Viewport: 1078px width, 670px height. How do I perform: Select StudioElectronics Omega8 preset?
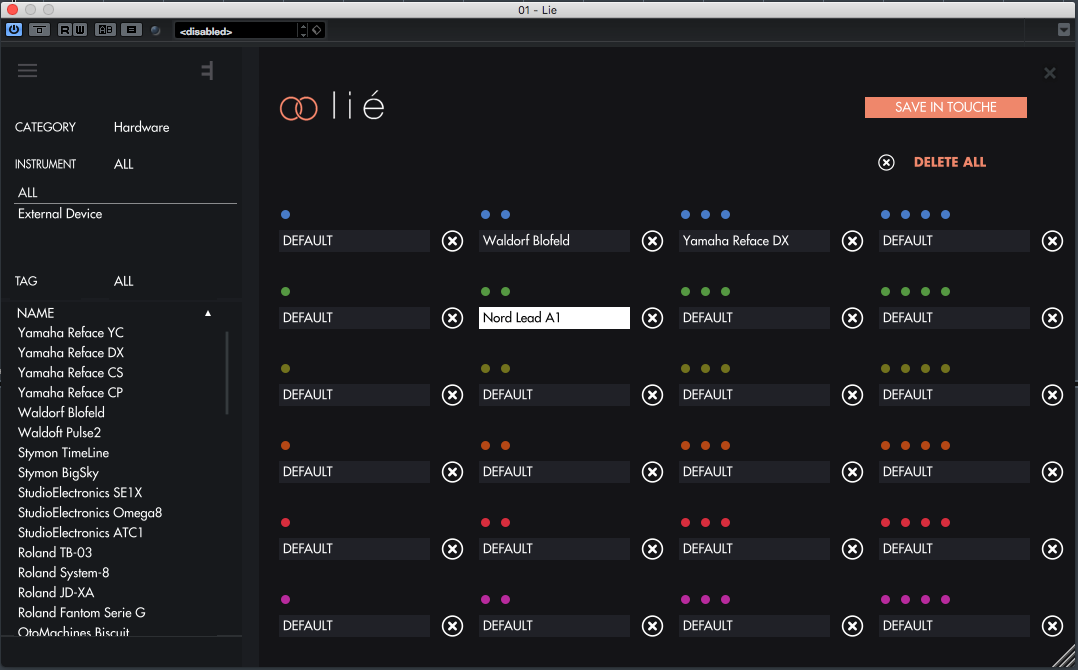point(90,513)
